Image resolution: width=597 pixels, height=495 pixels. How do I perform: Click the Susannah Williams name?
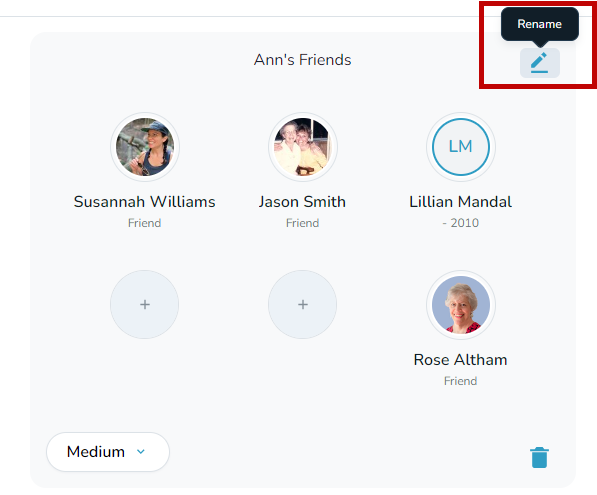click(144, 202)
